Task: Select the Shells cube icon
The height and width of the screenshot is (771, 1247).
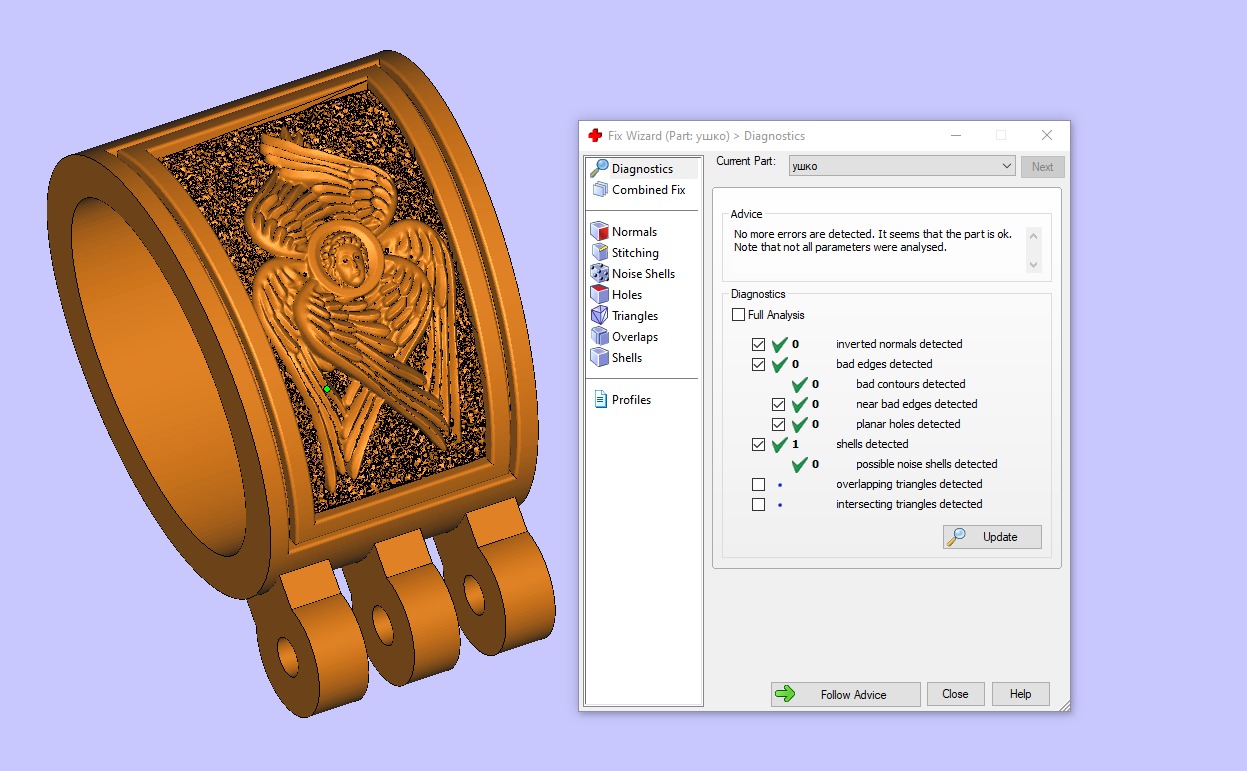Action: tap(599, 357)
